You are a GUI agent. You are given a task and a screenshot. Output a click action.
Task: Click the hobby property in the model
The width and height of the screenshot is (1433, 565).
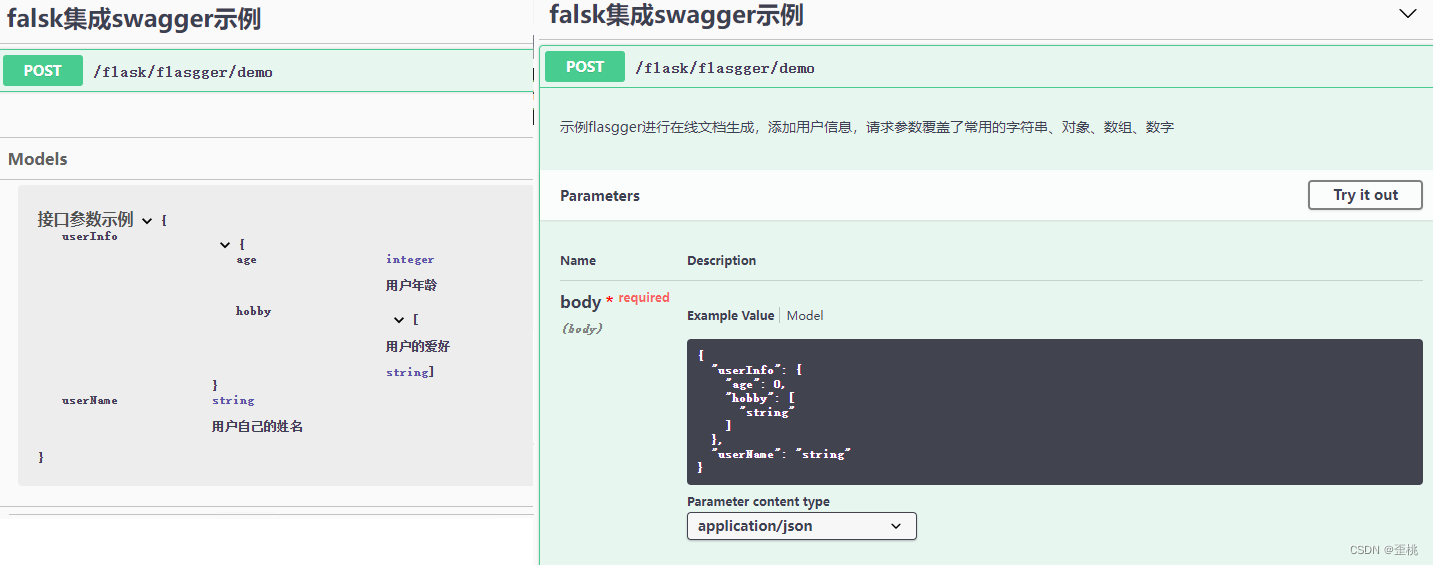(254, 311)
